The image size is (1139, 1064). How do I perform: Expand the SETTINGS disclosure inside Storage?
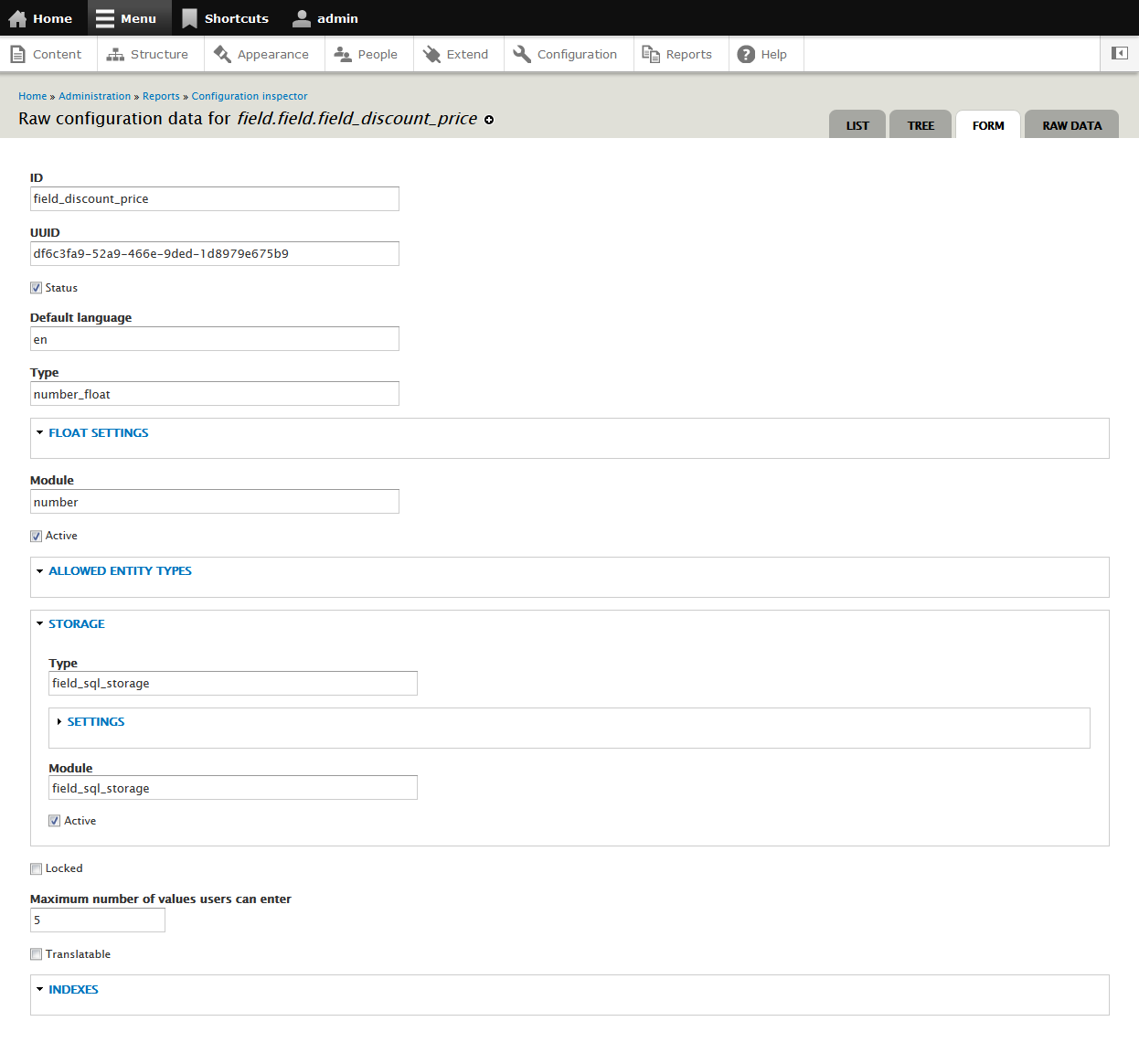click(95, 721)
